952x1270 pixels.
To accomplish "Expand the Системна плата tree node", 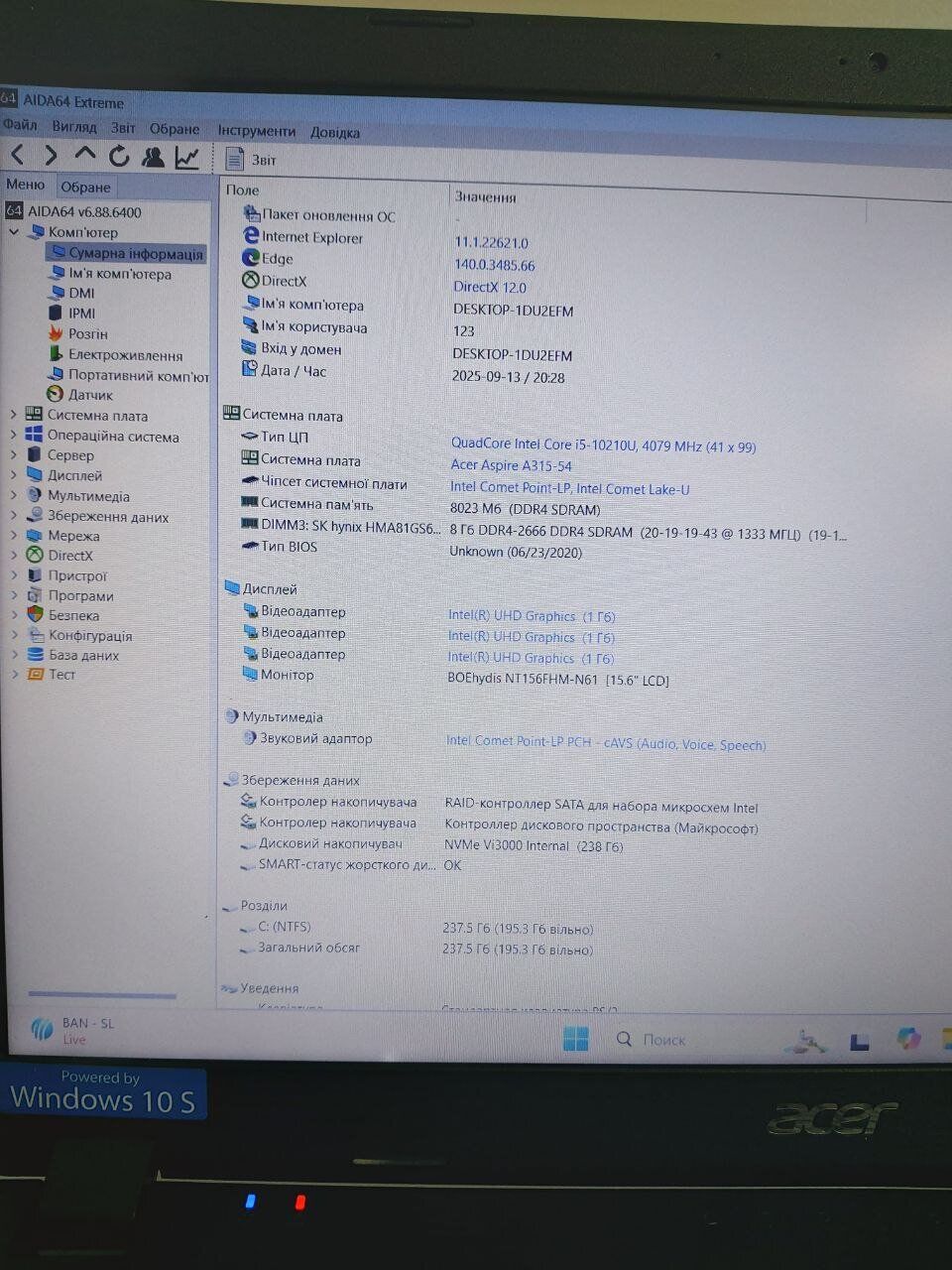I will [14, 415].
